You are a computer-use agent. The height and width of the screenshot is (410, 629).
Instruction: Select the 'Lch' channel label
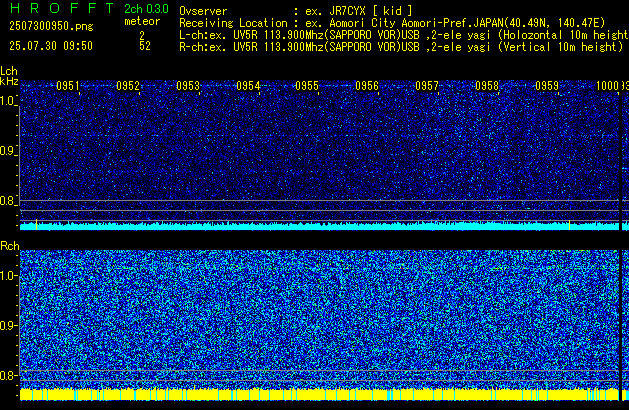pyautogui.click(x=9, y=71)
